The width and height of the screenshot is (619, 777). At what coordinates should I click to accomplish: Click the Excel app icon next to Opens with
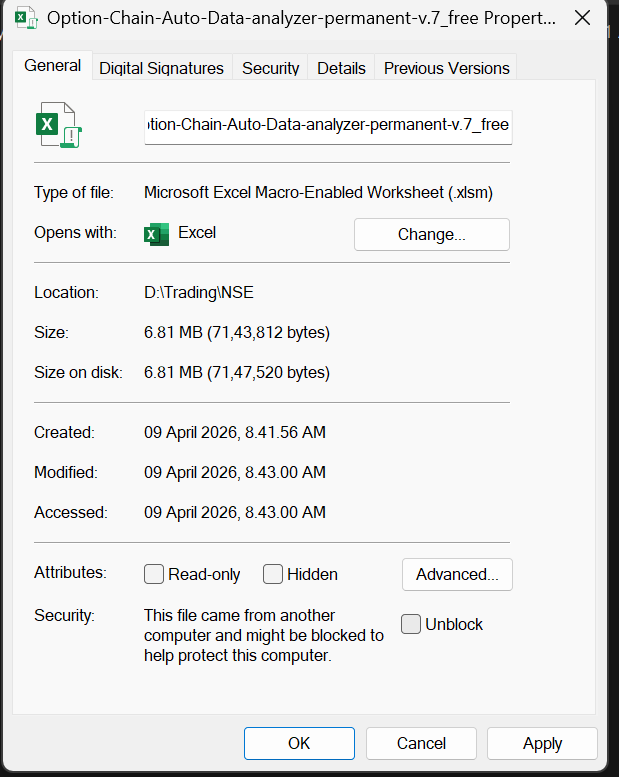tap(156, 234)
